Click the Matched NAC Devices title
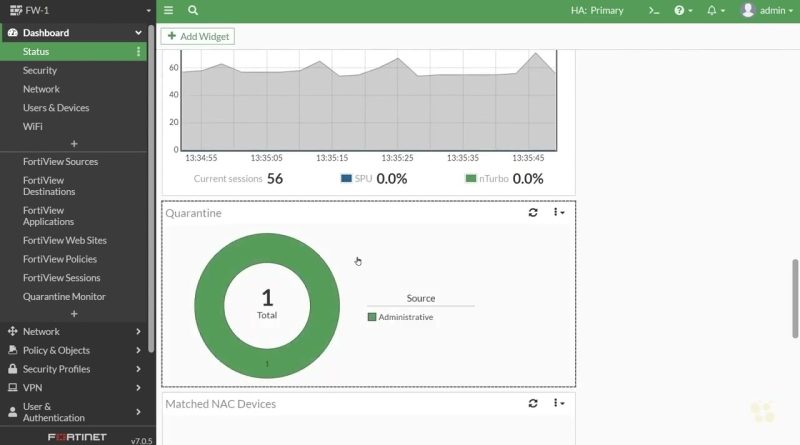 [x=220, y=404]
